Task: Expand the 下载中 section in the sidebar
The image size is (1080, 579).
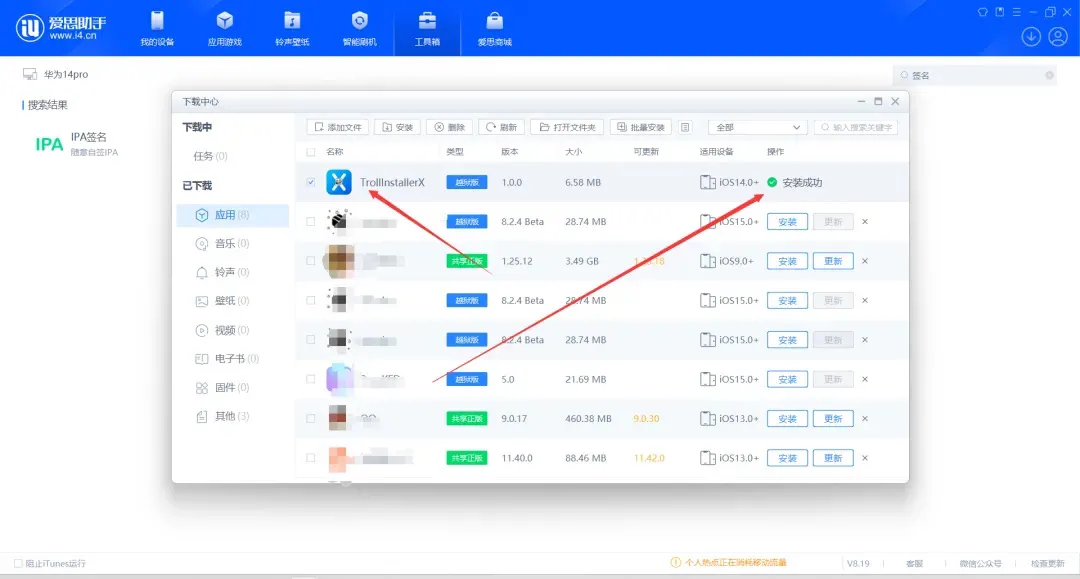Action: pos(197,127)
